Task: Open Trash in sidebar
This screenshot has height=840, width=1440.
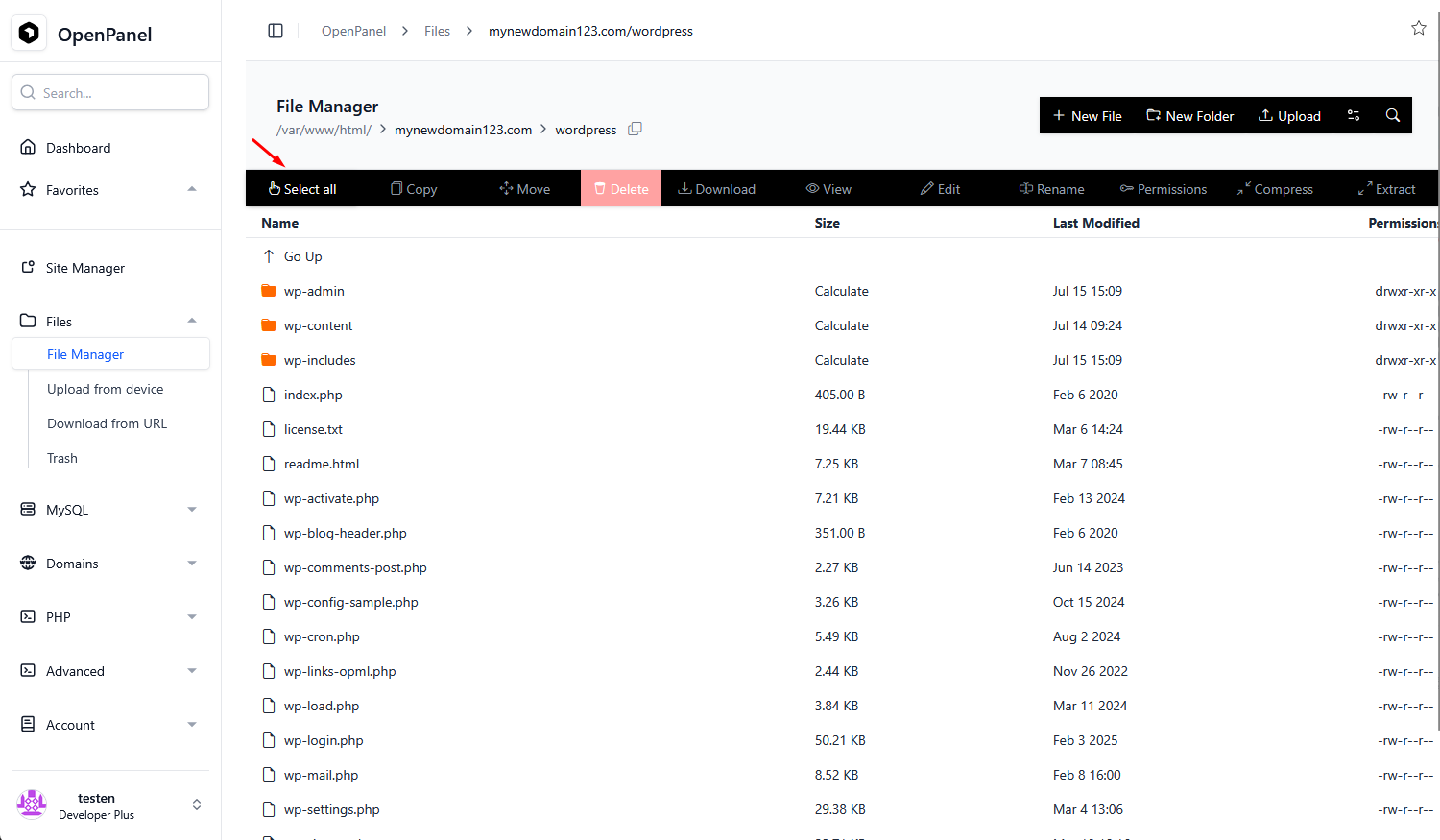Action: click(62, 458)
